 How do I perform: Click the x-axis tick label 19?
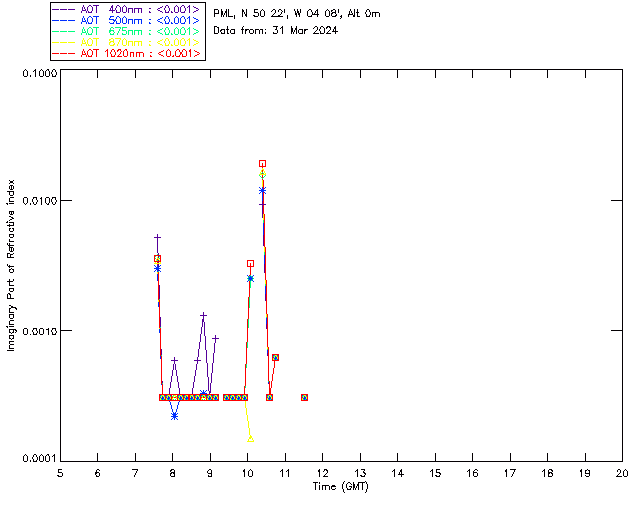click(x=585, y=473)
